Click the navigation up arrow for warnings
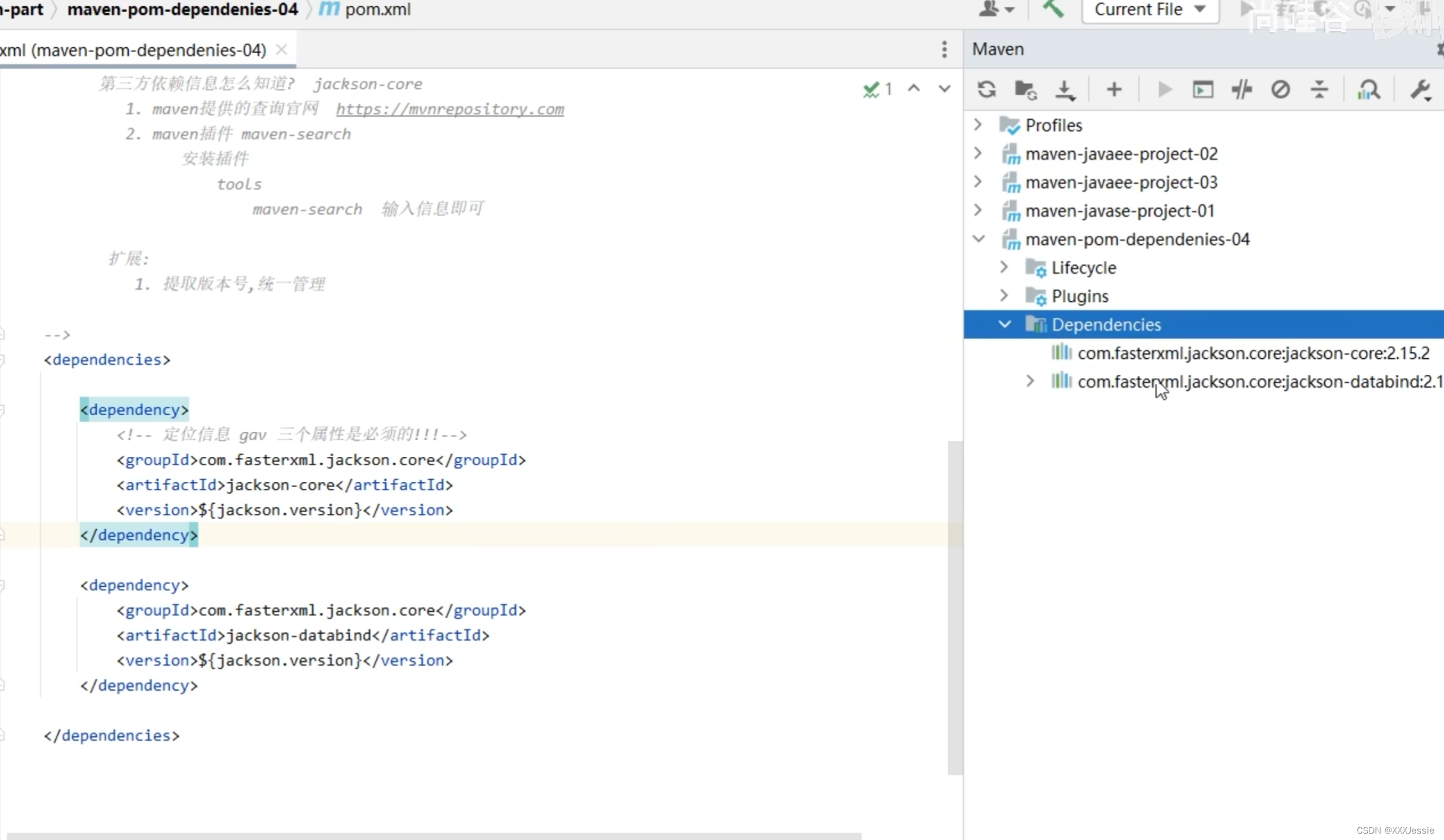1444x840 pixels. [913, 88]
